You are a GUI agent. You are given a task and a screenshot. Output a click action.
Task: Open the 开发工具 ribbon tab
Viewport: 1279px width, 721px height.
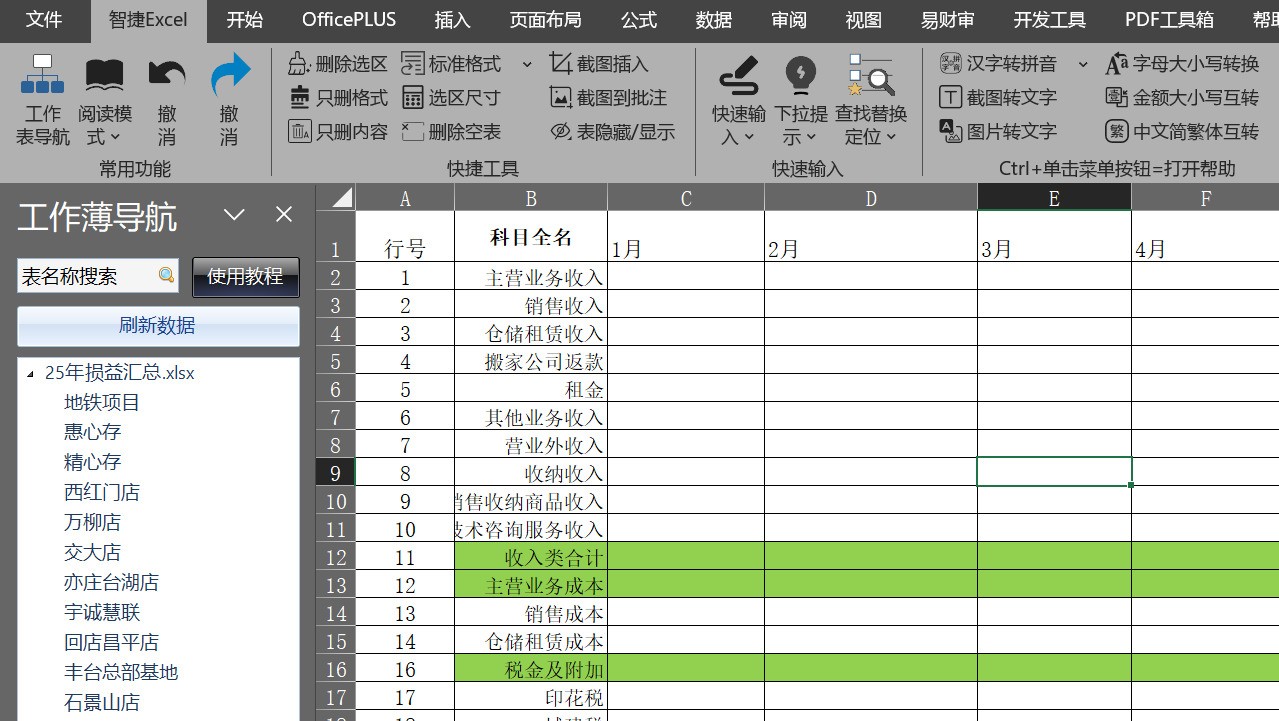(x=1049, y=20)
